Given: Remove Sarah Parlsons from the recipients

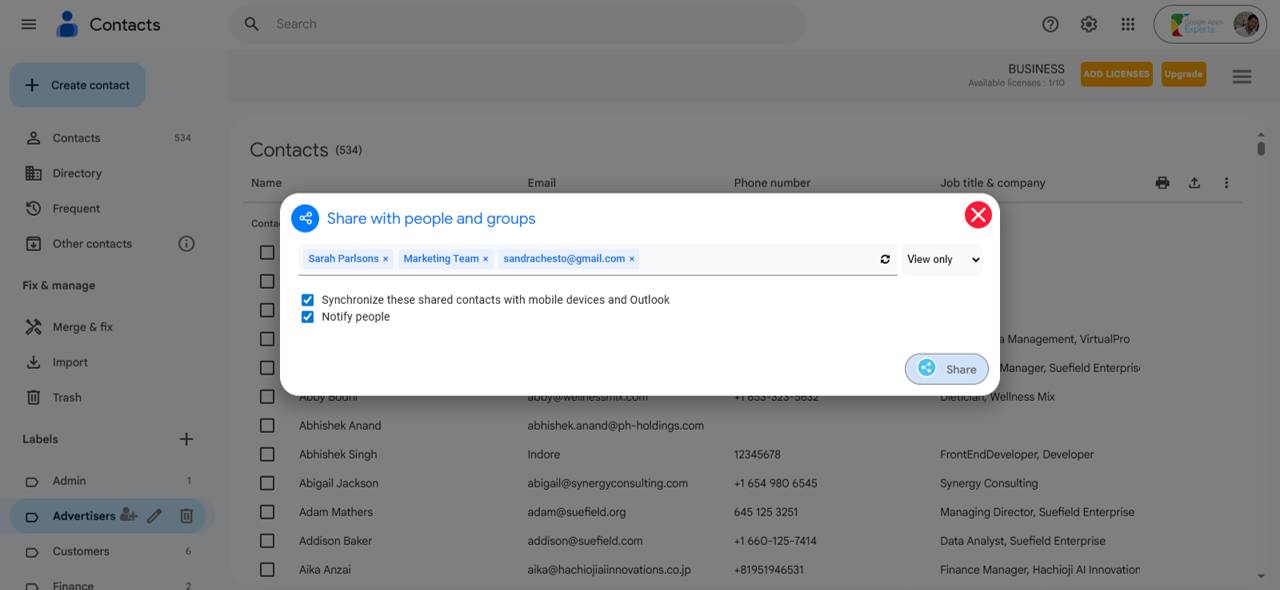Looking at the screenshot, I should click(x=385, y=259).
